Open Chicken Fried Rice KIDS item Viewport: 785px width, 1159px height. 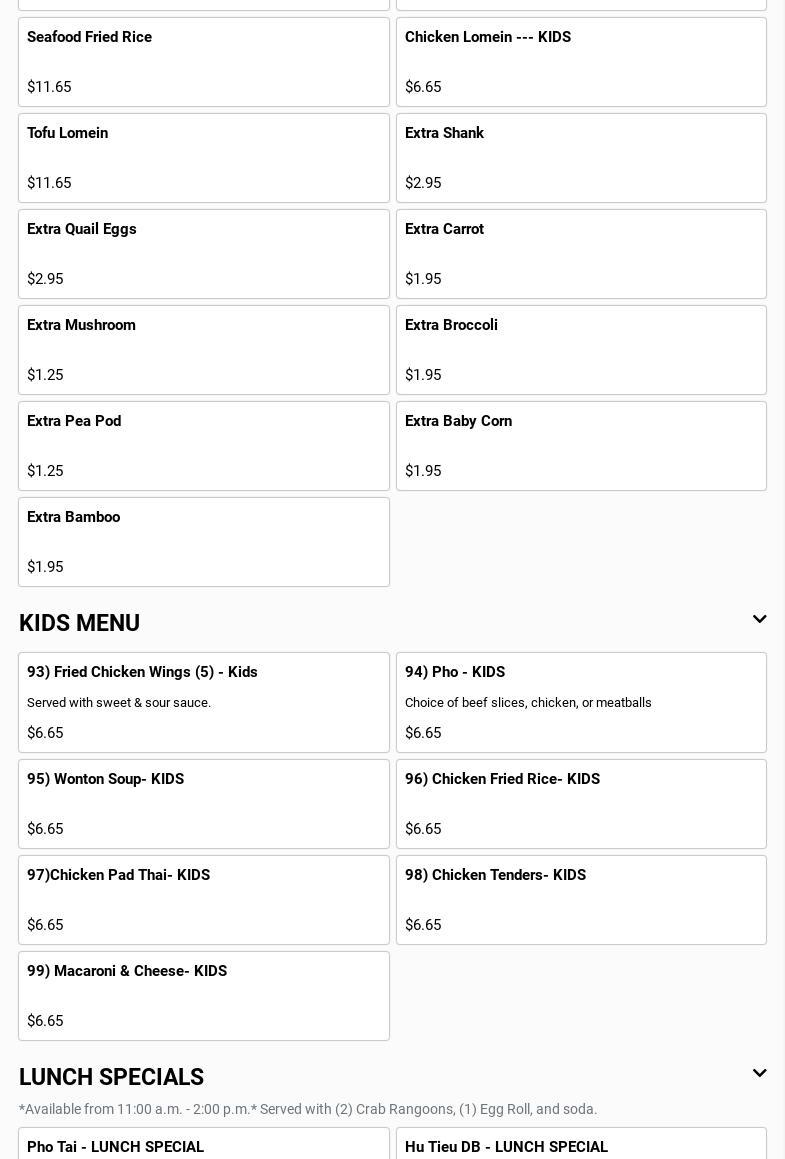(581, 804)
